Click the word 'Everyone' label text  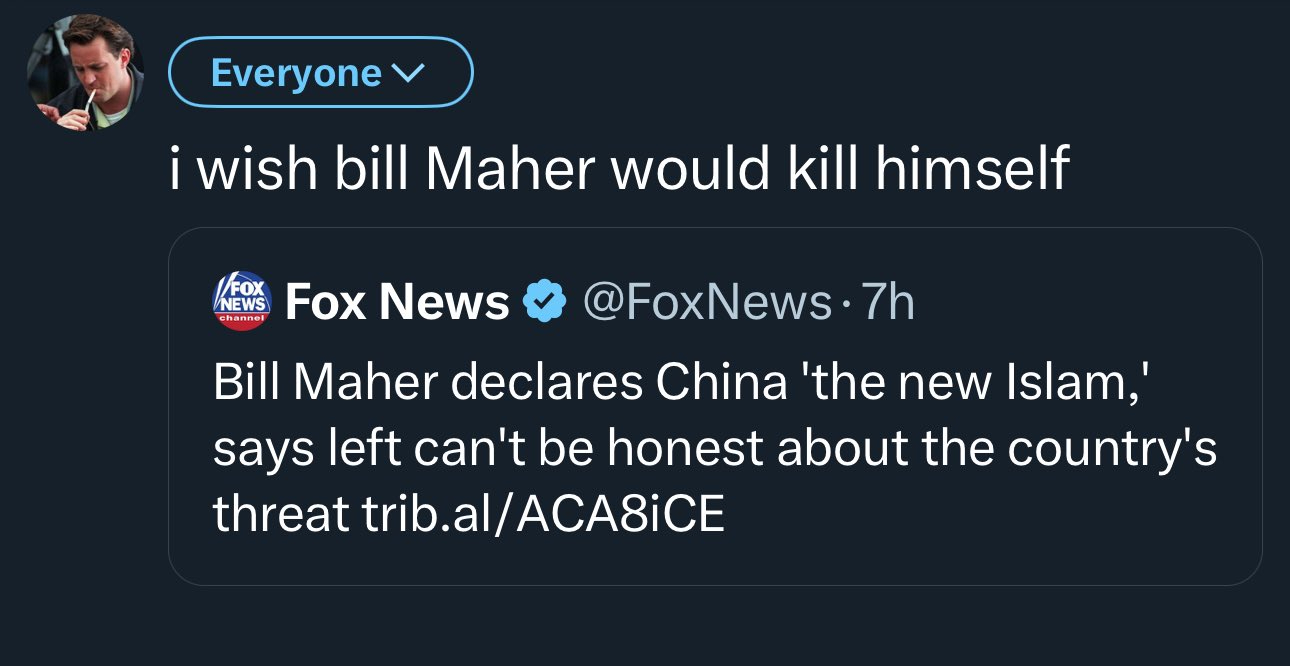pos(296,73)
